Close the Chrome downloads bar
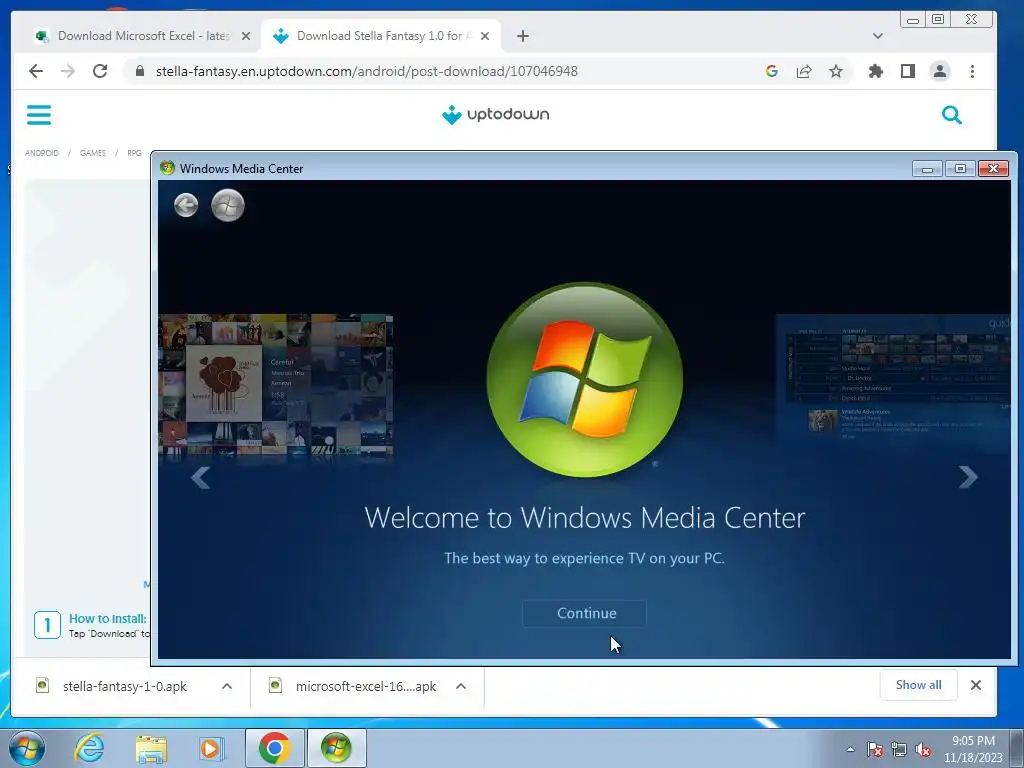1024x768 pixels. 976,685
